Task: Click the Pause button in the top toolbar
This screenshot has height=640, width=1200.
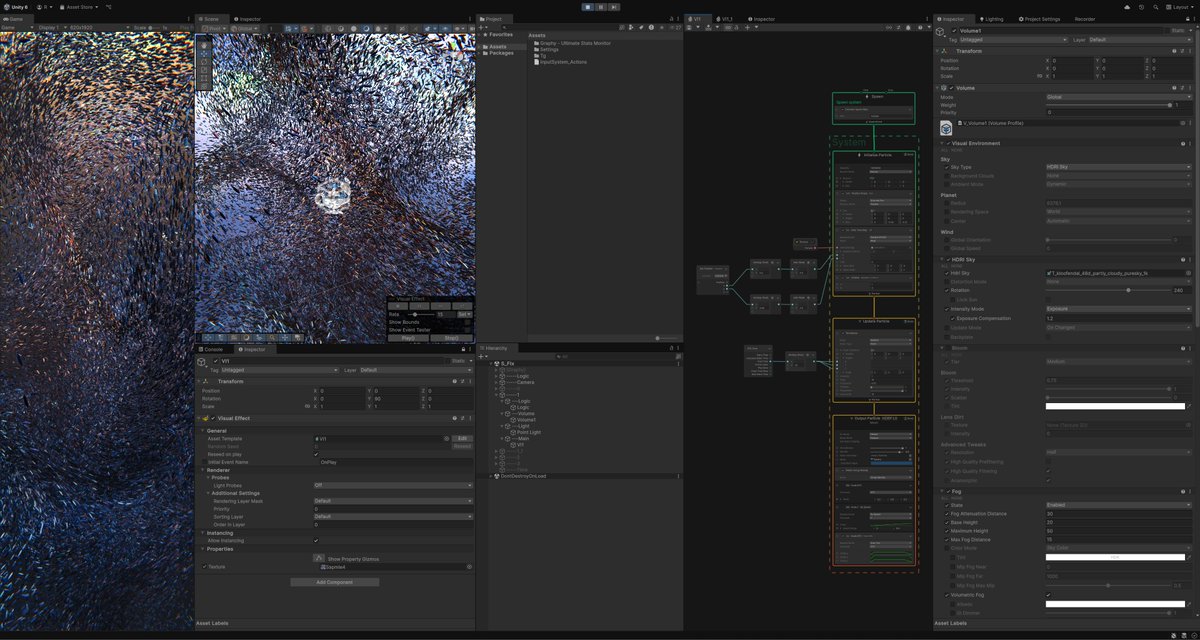Action: 600,7
